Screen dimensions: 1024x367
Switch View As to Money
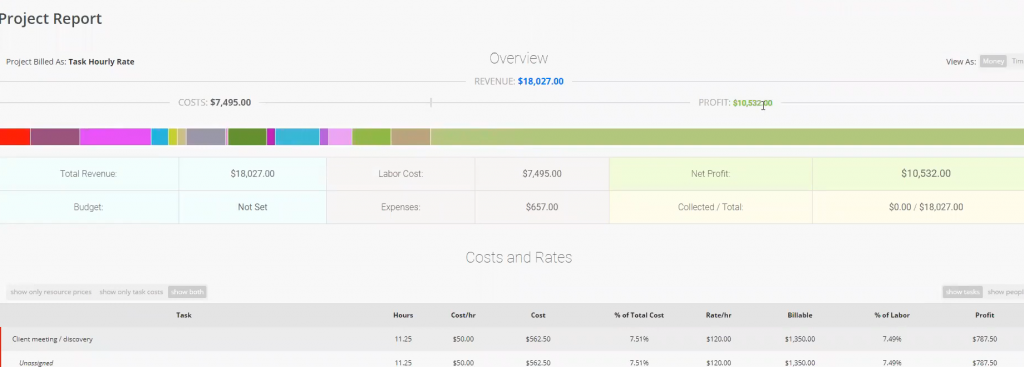tap(993, 61)
